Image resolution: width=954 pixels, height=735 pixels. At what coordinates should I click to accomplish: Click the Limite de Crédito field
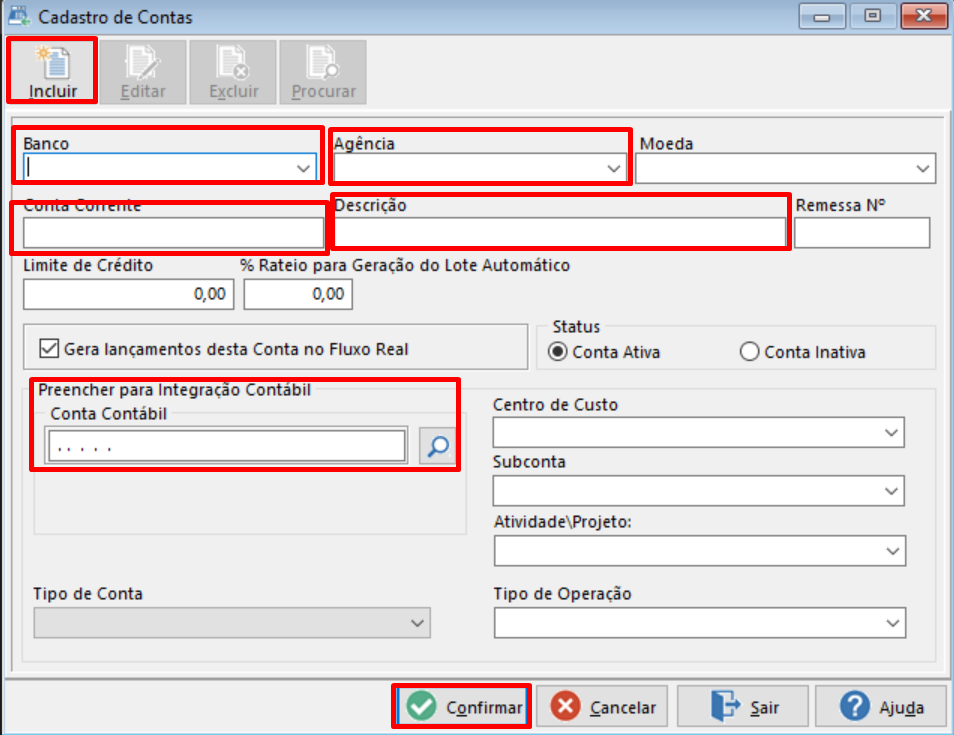pos(128,294)
